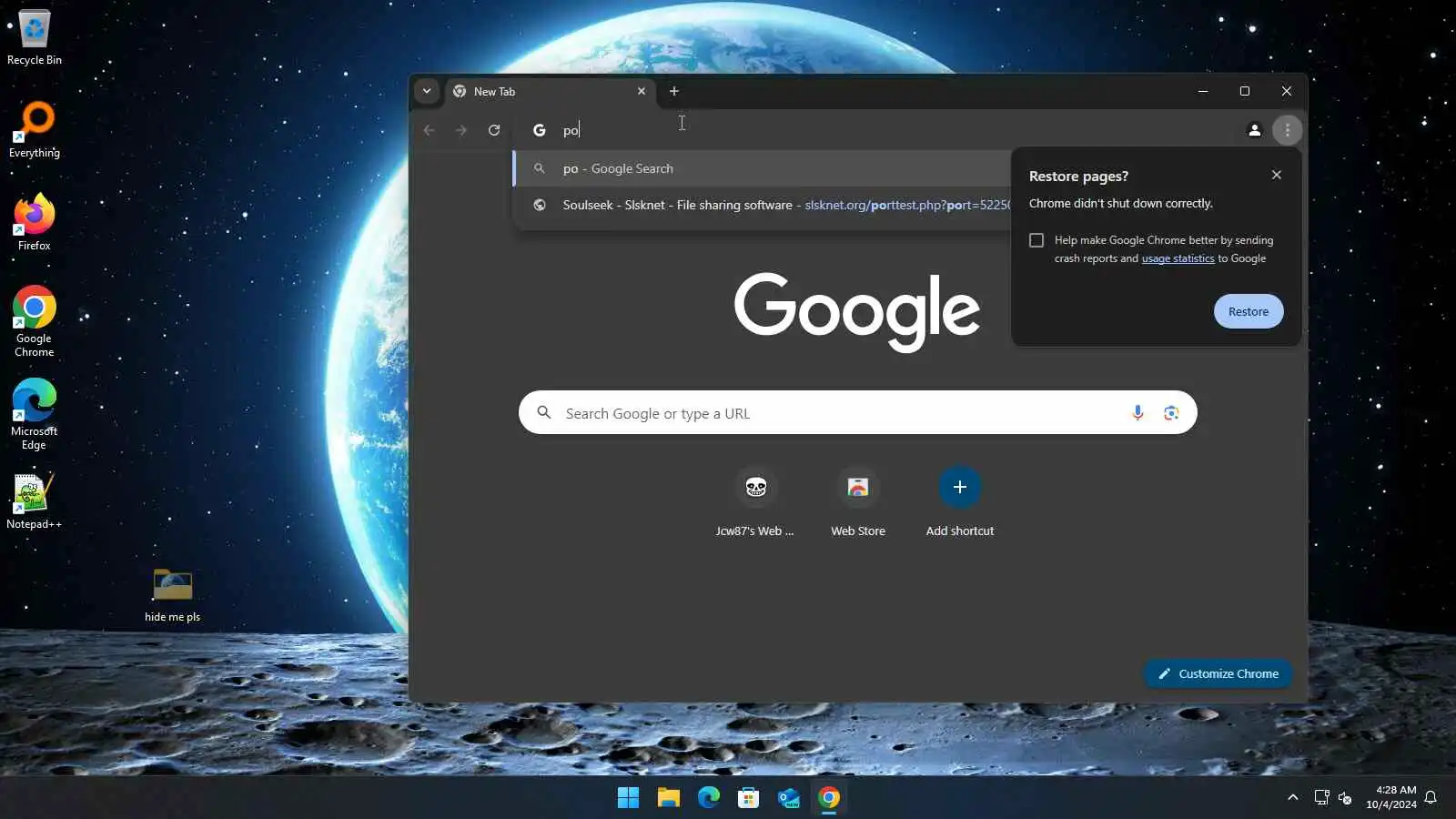Focus the 'Search Google or type a URL' box
The height and width of the screenshot is (819, 1456).
point(858,413)
